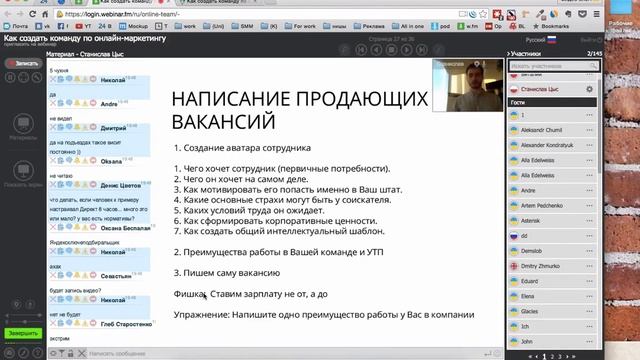Click the block icon next to Денис Цветов
640x360 pixels.
(93, 185)
